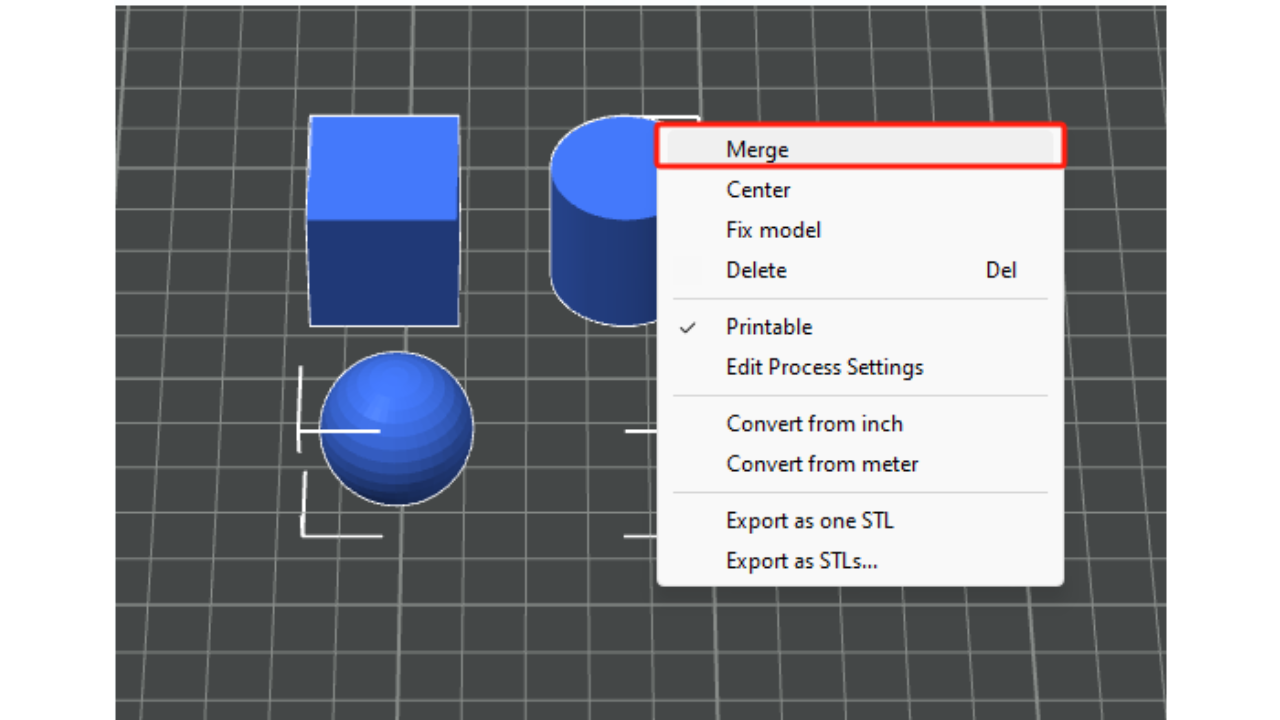Choose Merge from the context menu

click(x=758, y=150)
